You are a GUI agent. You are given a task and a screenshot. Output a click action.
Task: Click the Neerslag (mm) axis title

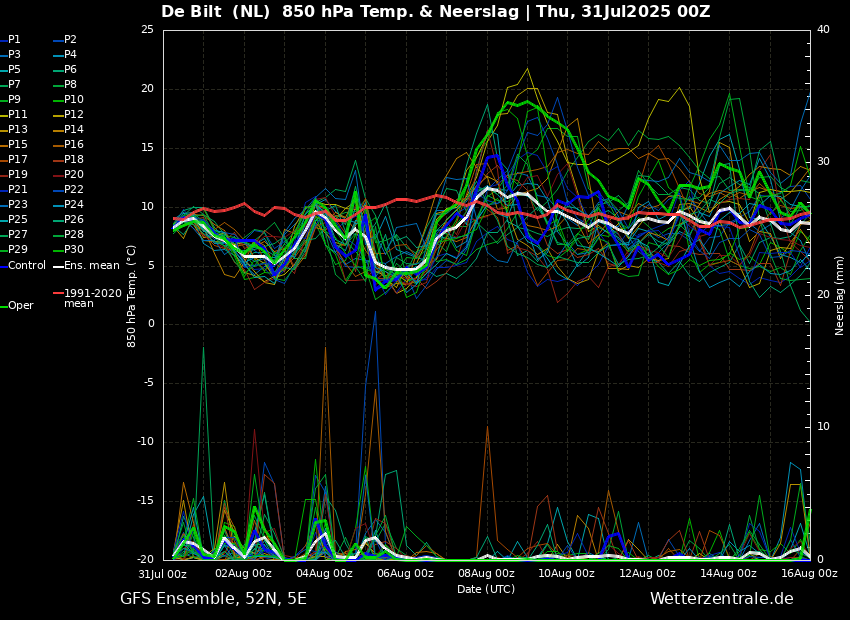pyautogui.click(x=840, y=295)
